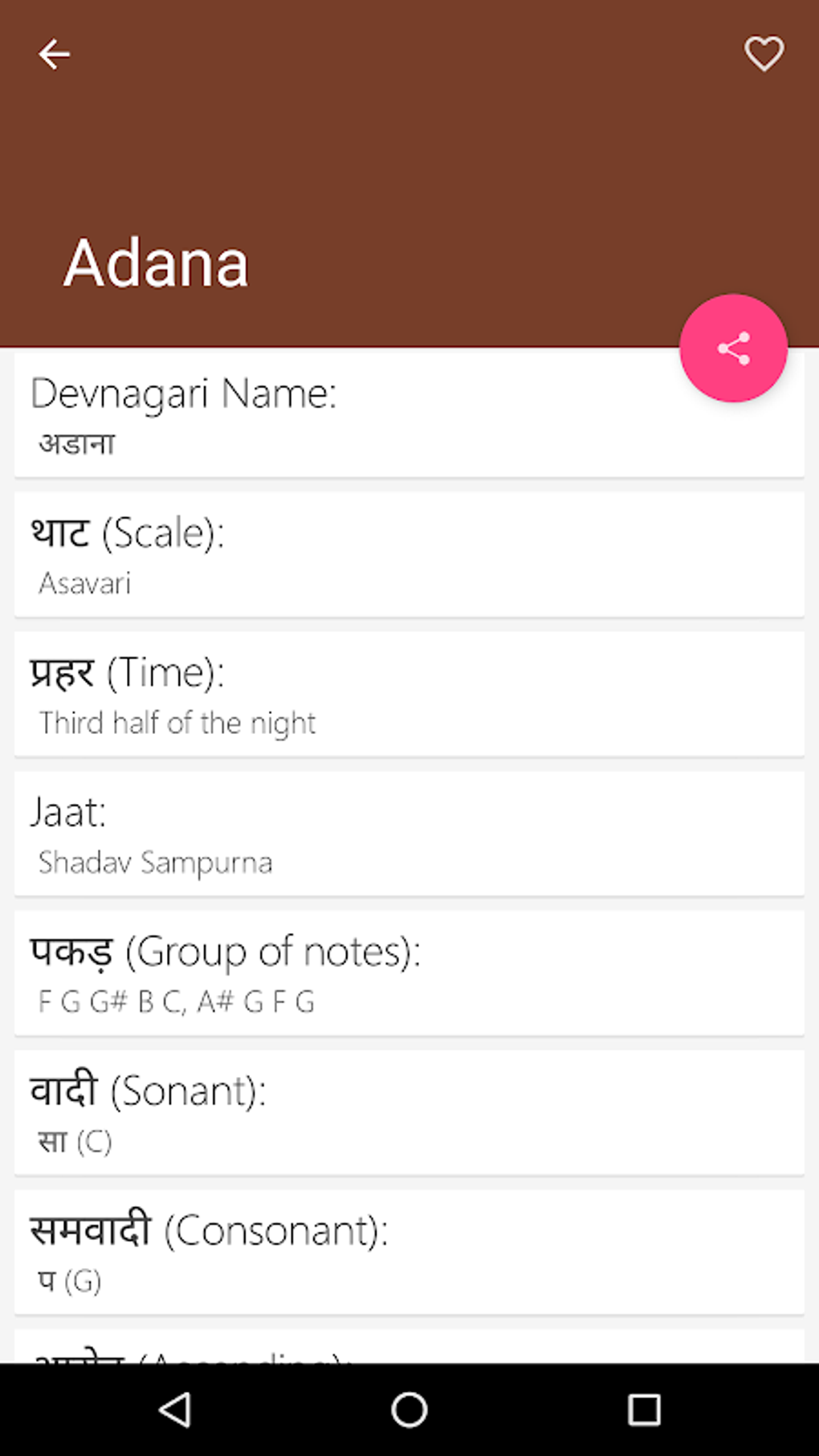Open the recent apps square button

(x=644, y=1409)
